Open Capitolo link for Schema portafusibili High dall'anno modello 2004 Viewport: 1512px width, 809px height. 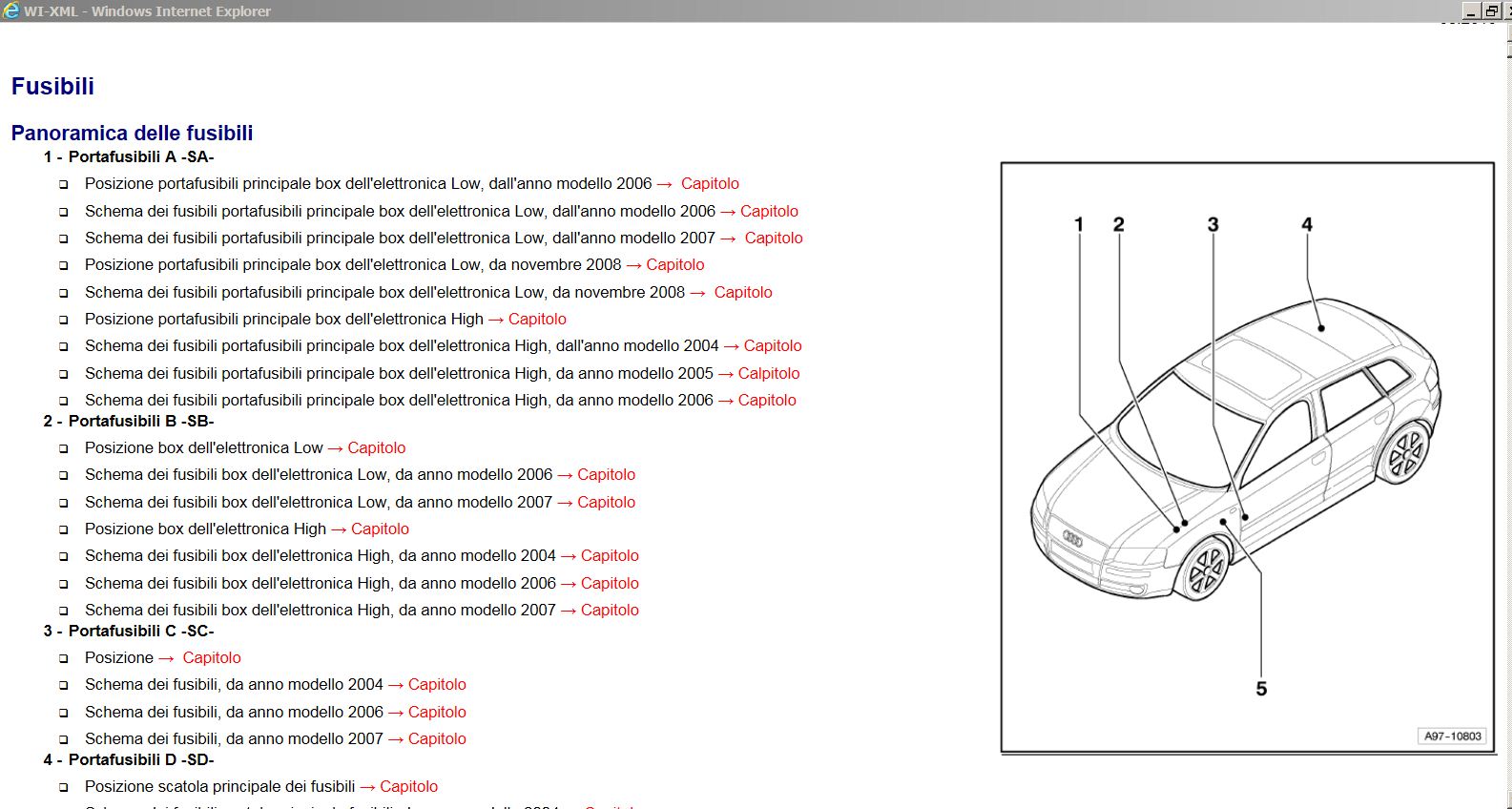[773, 345]
